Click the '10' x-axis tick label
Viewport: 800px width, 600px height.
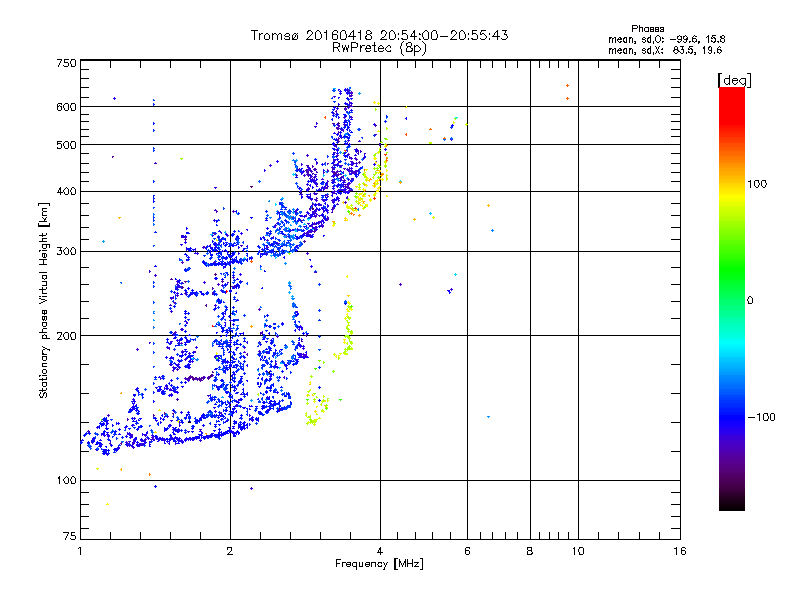[x=578, y=551]
